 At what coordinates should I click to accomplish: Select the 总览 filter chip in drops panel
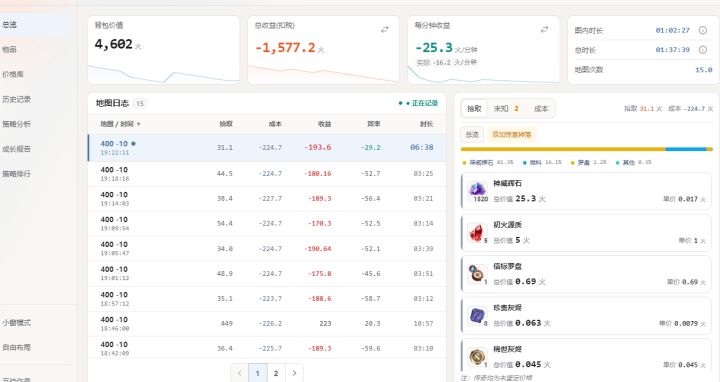coord(472,135)
